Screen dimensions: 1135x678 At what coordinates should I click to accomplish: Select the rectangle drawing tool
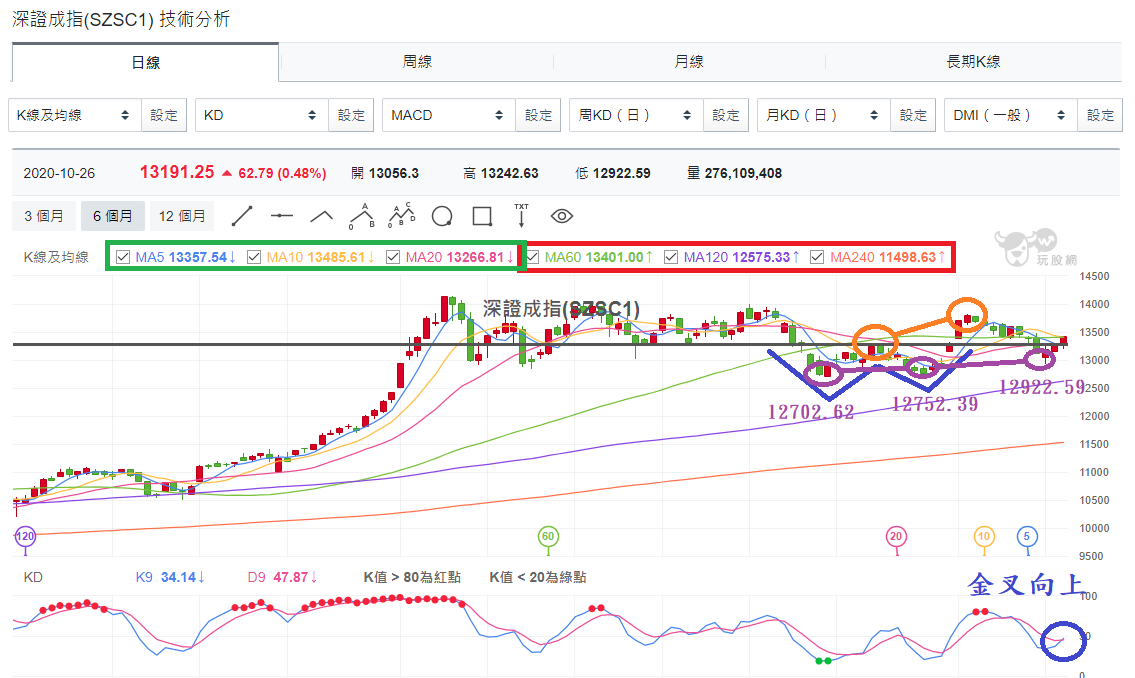pyautogui.click(x=482, y=216)
